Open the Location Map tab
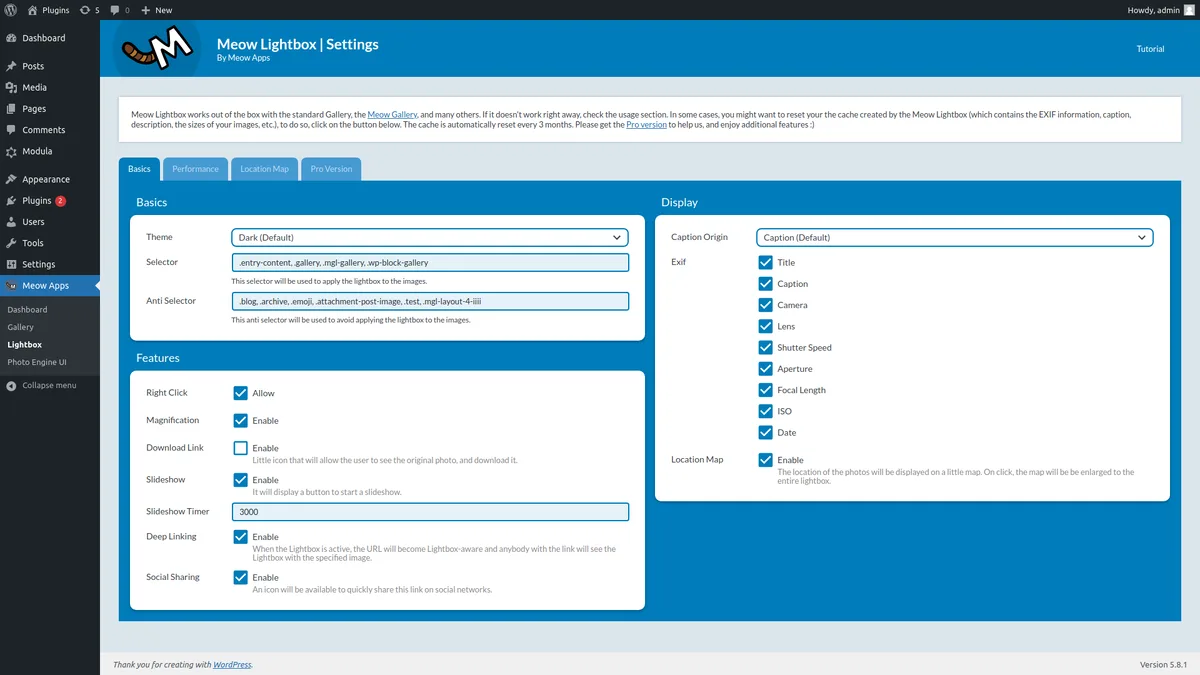 [x=264, y=169]
